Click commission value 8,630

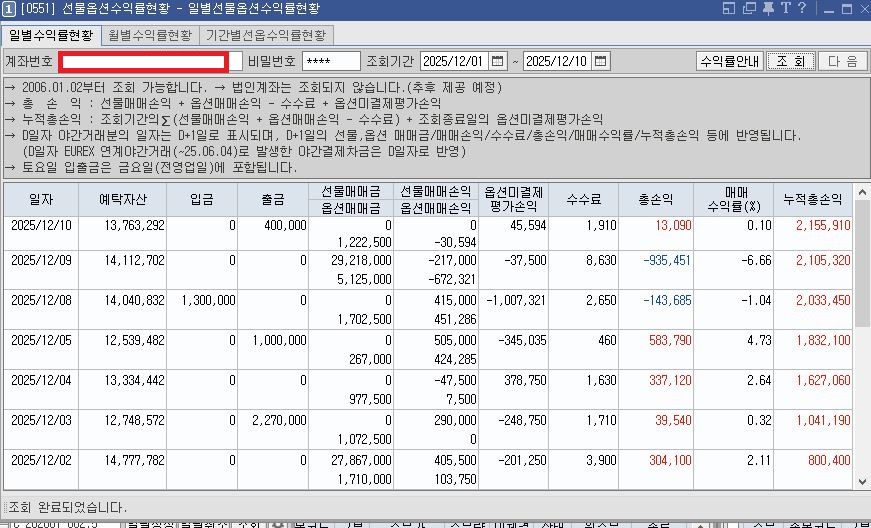pos(601,260)
